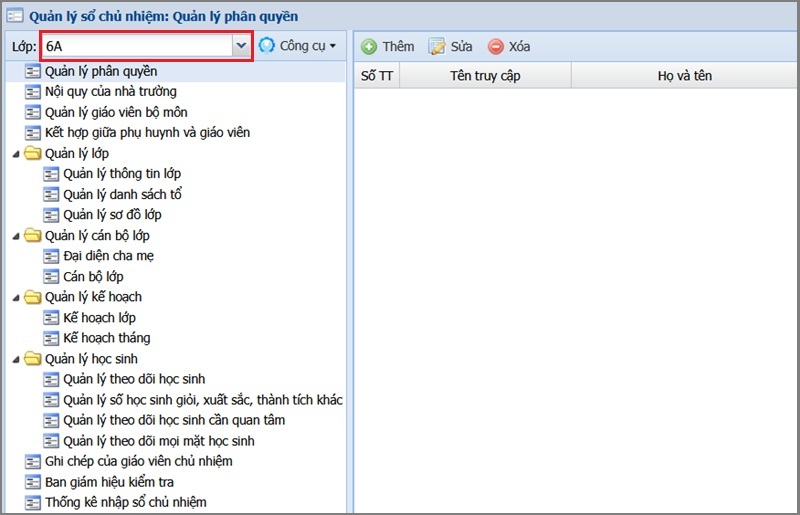The width and height of the screenshot is (800, 515).
Task: Open Ghi chép của giáo viên chủ nhiệm
Action: point(139,461)
